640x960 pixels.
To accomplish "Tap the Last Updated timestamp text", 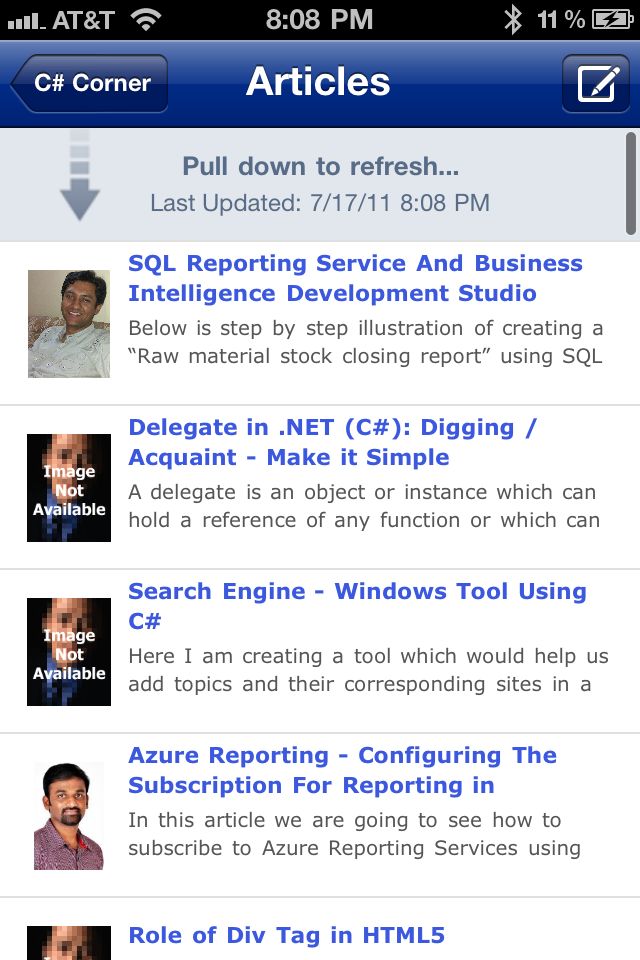I will (318, 202).
